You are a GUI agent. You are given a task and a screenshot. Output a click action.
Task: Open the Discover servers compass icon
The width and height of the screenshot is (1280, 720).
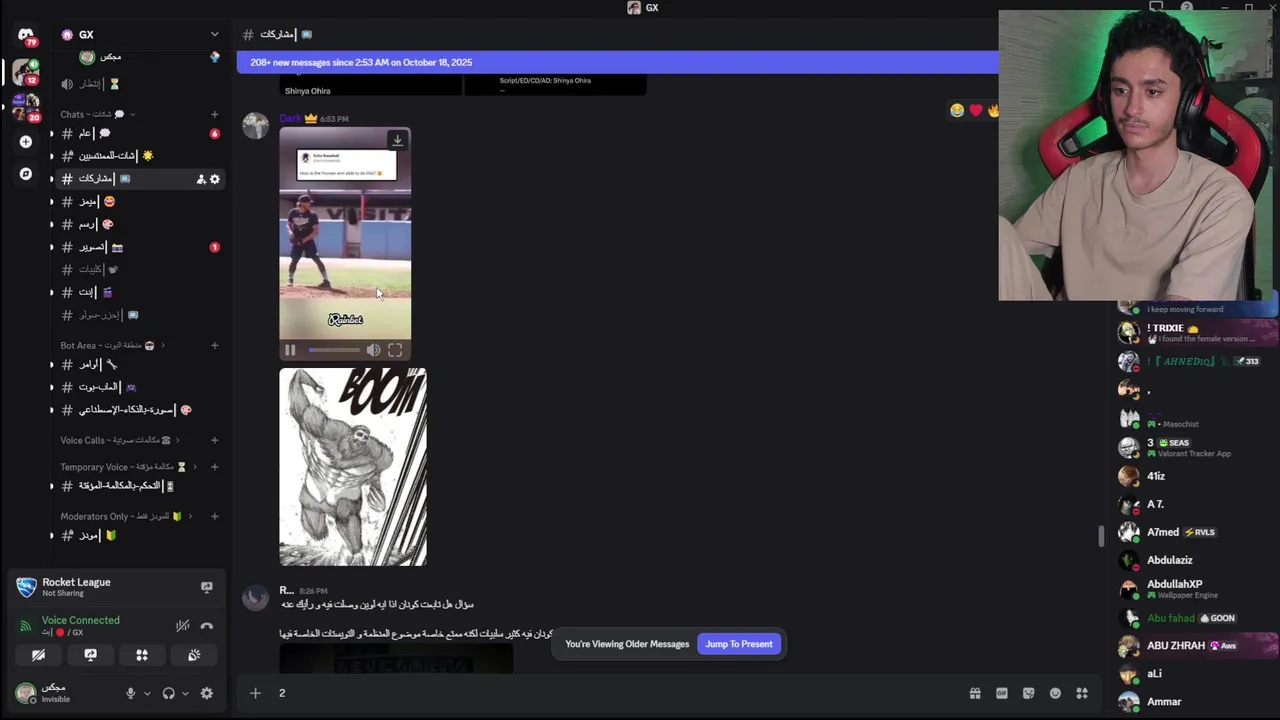pyautogui.click(x=26, y=174)
